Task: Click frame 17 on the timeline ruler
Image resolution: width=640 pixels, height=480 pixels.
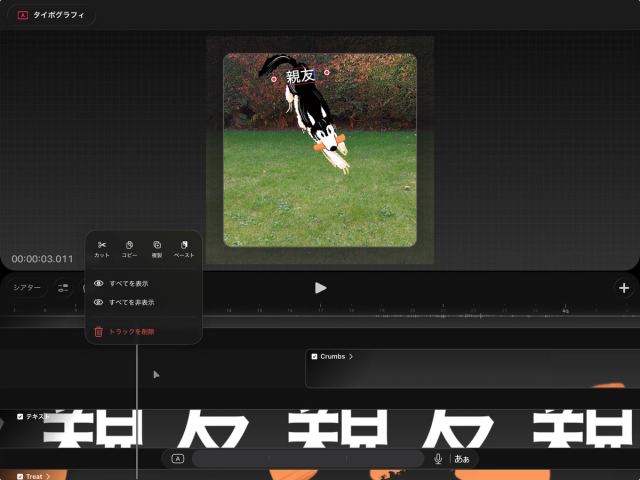Action: coord(320,311)
